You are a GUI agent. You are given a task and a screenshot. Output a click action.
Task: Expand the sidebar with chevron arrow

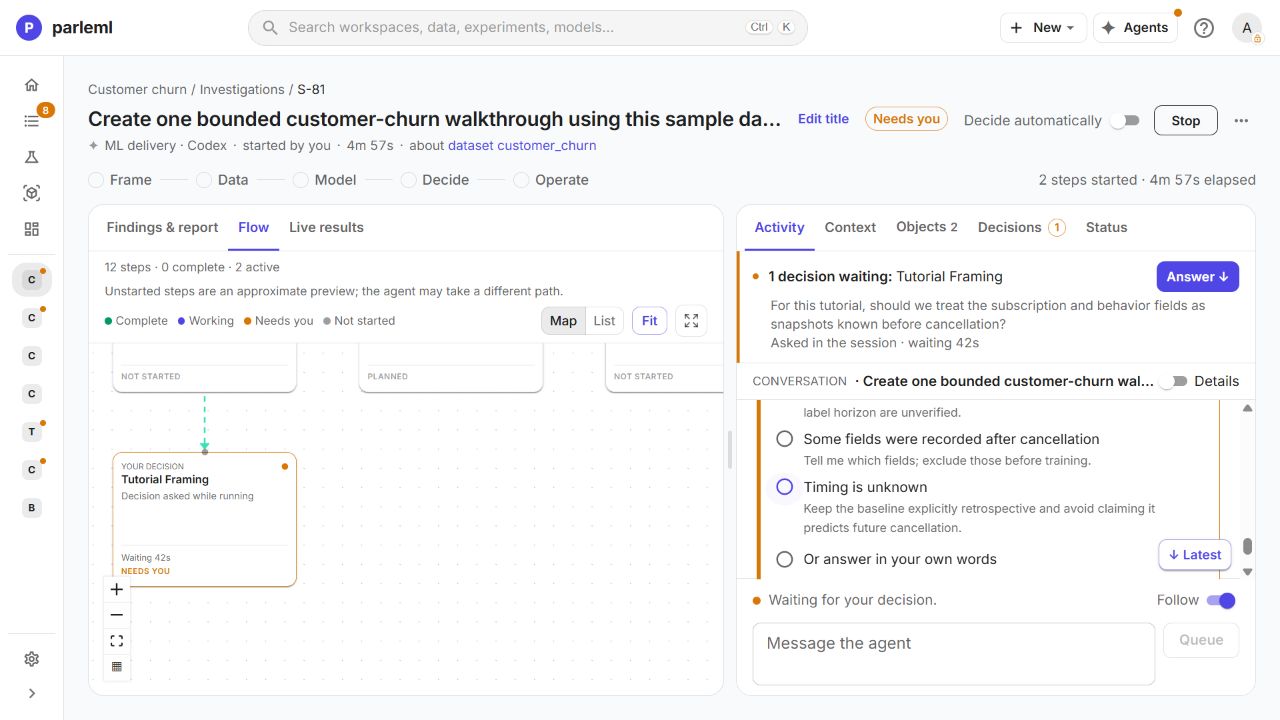32,693
